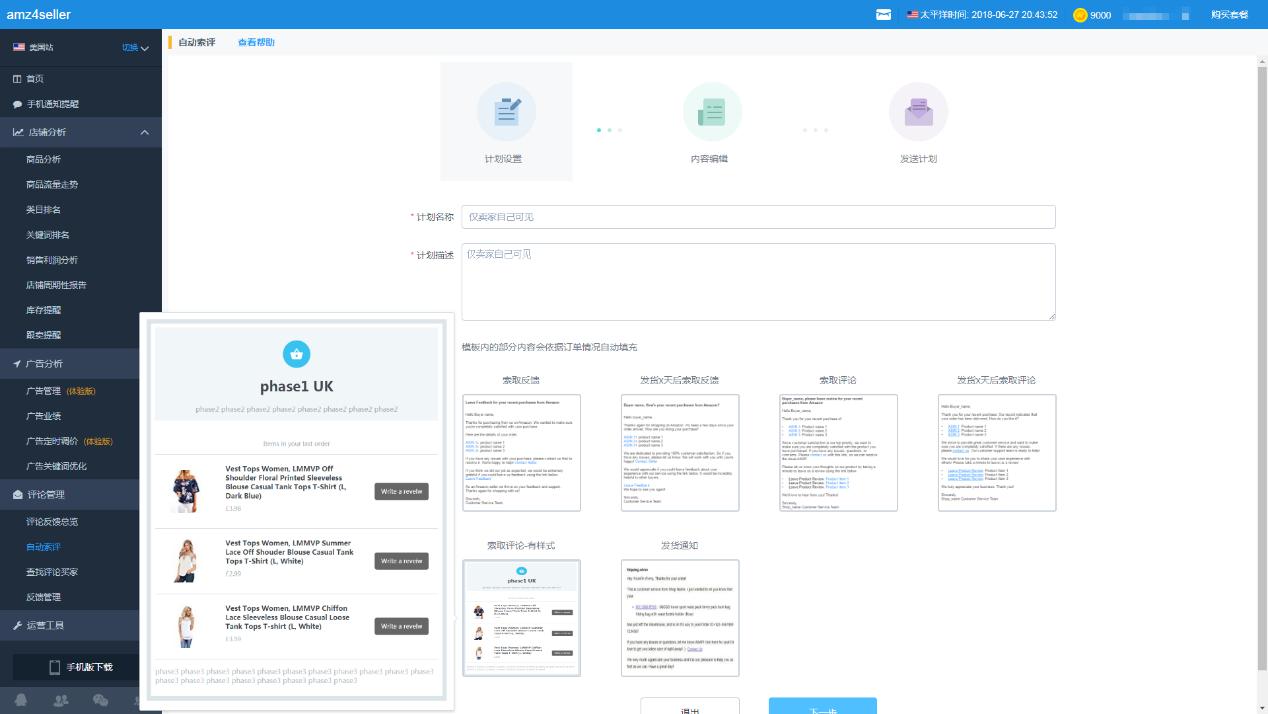The width and height of the screenshot is (1268, 714).
Task: Click the 手机版下载 download button
Action: [x=81, y=667]
